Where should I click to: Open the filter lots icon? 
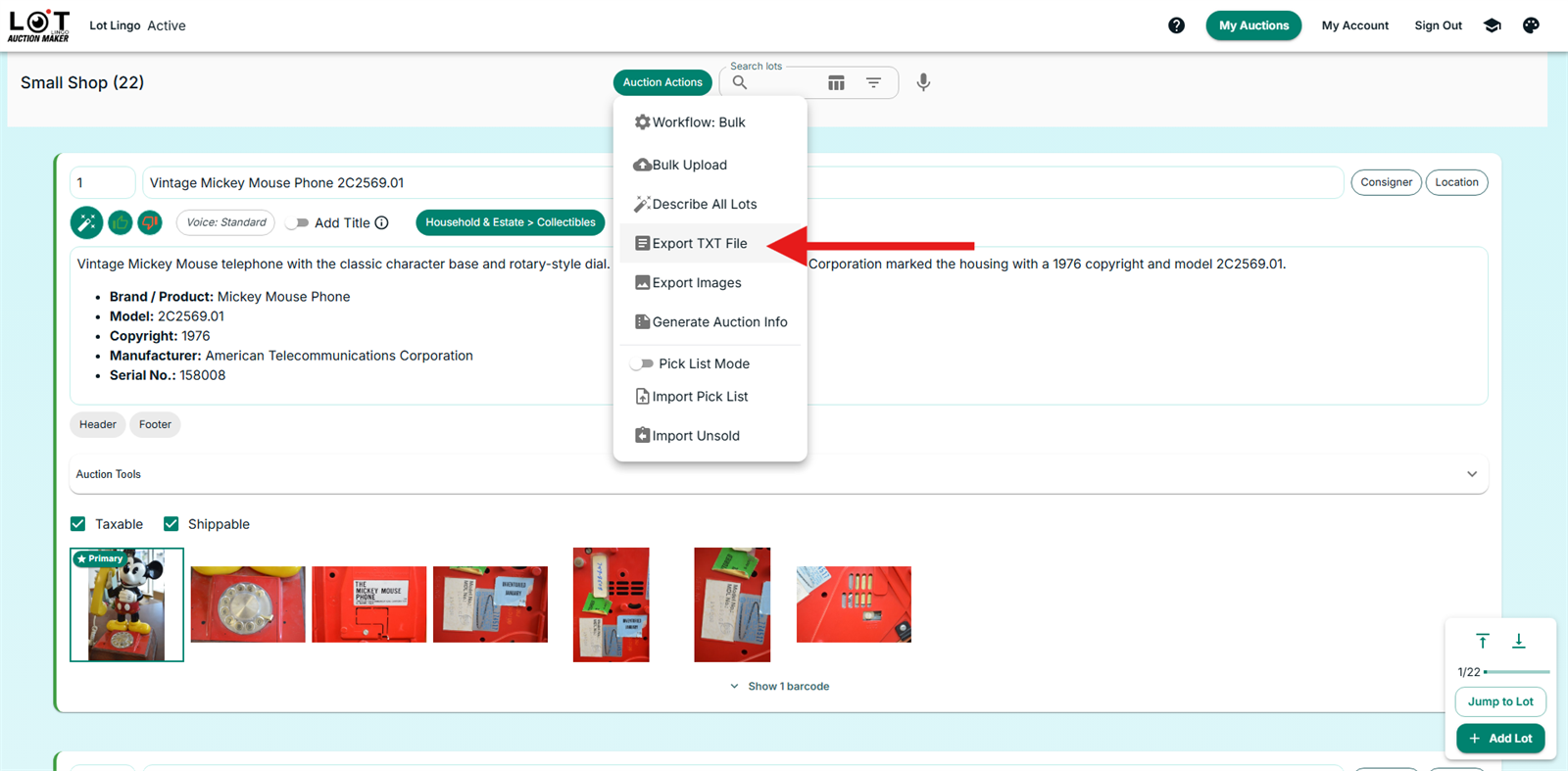873,83
